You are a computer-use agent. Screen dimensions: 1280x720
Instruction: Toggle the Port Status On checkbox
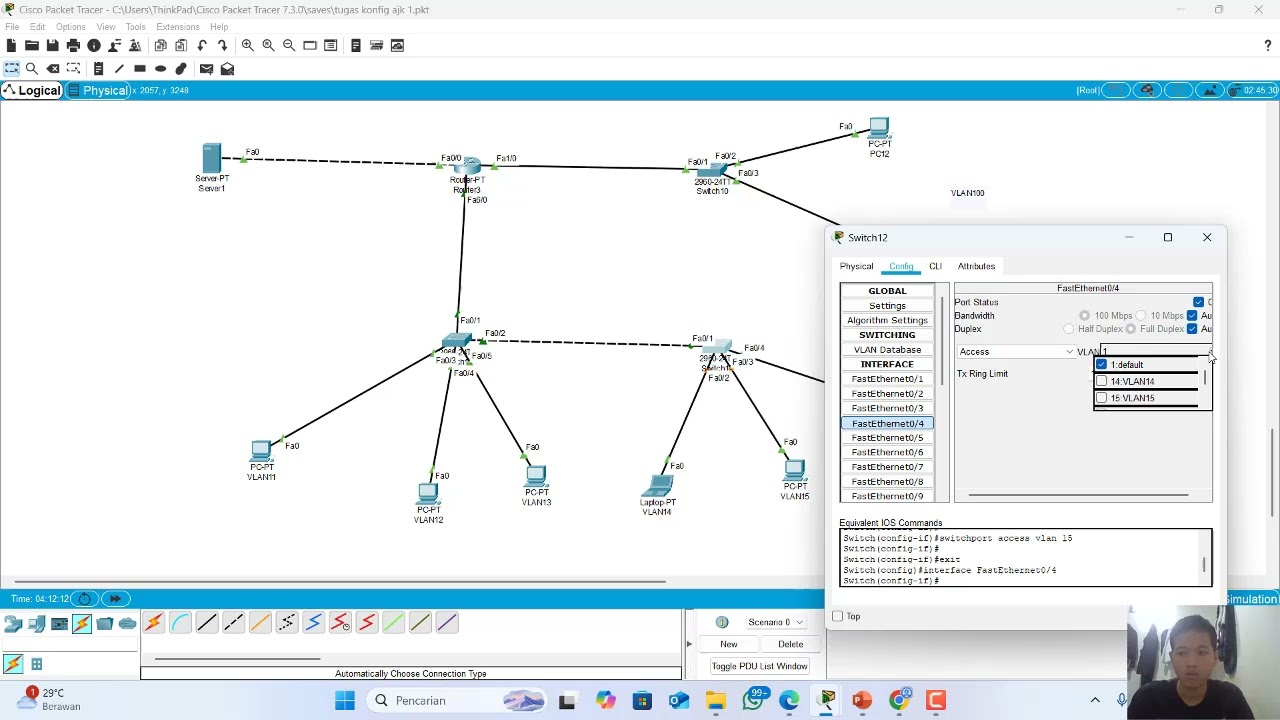click(1198, 302)
